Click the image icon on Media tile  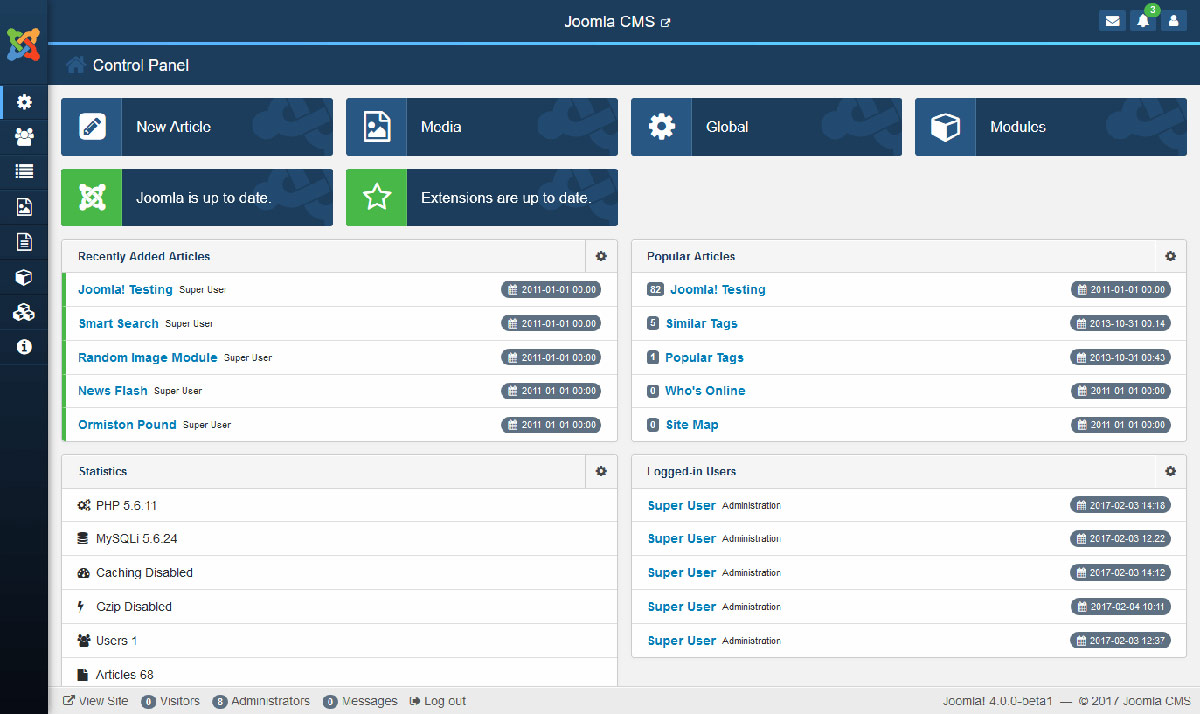pyautogui.click(x=376, y=127)
